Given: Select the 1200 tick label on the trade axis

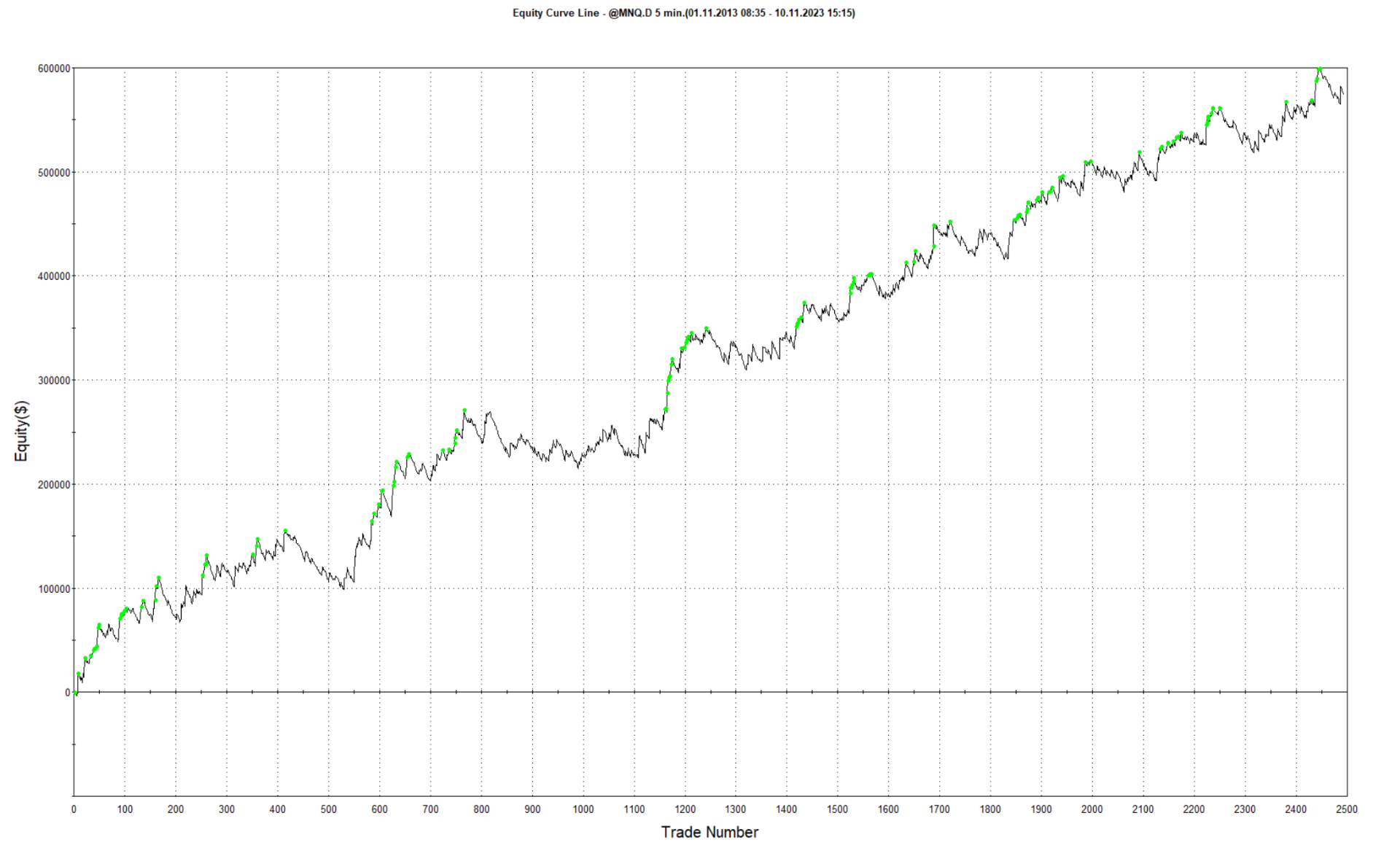Looking at the screenshot, I should (x=685, y=809).
